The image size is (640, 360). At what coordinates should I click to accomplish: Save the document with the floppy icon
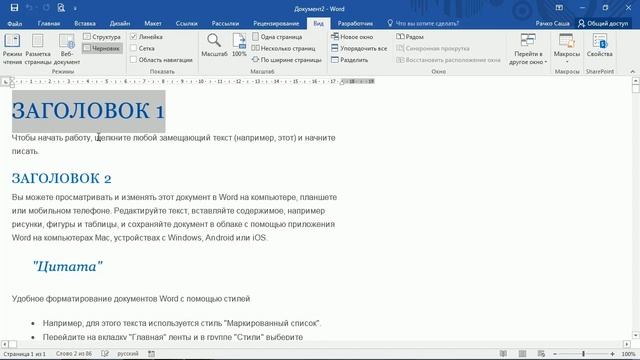14,8
